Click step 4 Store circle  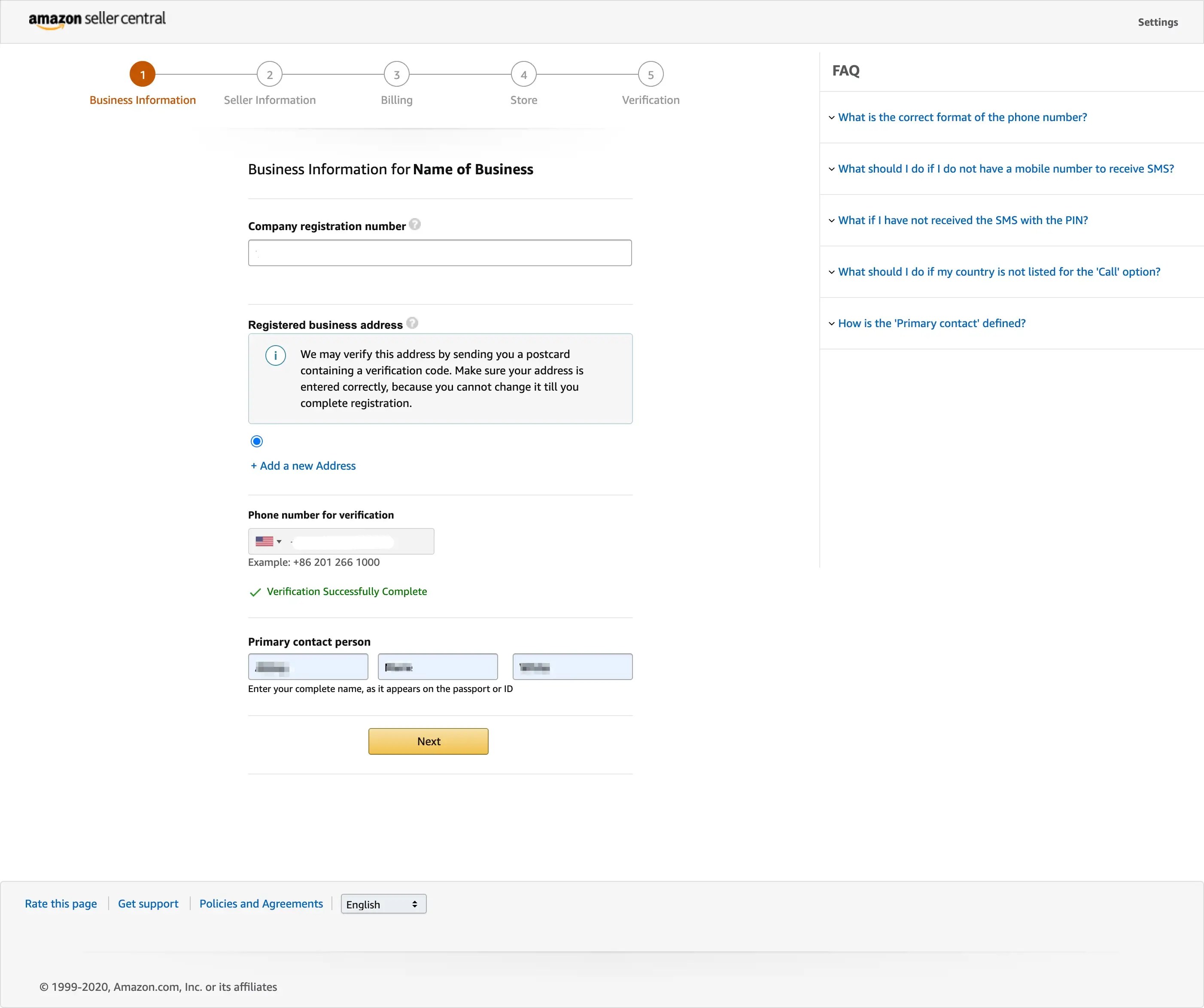click(x=523, y=75)
